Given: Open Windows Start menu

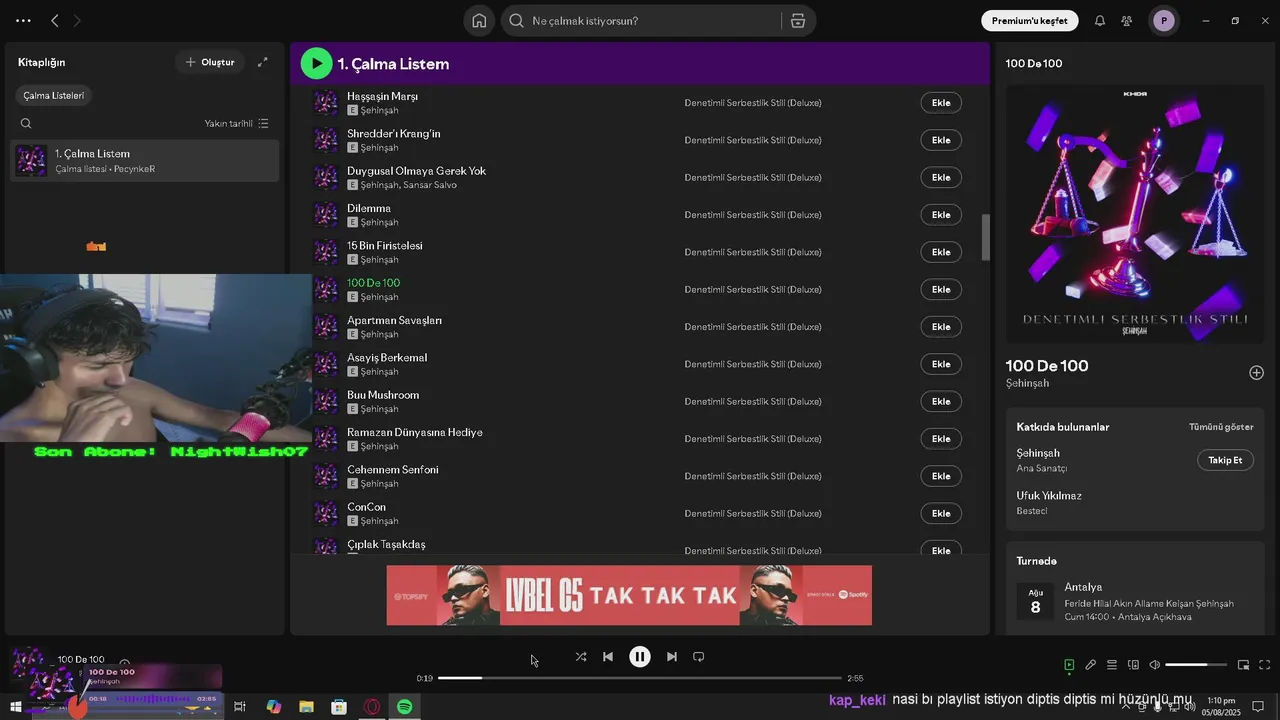Looking at the screenshot, I should click(x=15, y=707).
